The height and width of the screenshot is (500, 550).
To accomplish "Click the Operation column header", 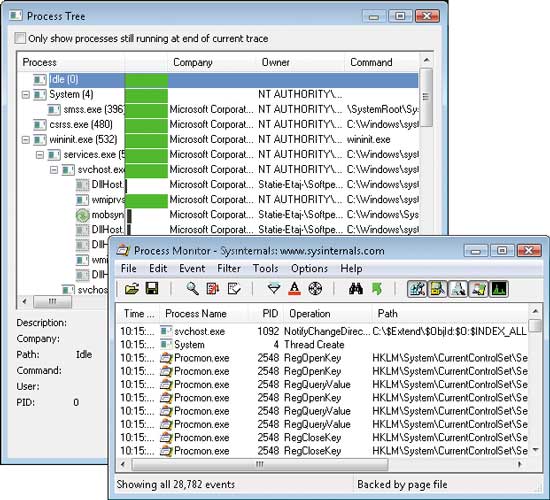I will coord(327,313).
